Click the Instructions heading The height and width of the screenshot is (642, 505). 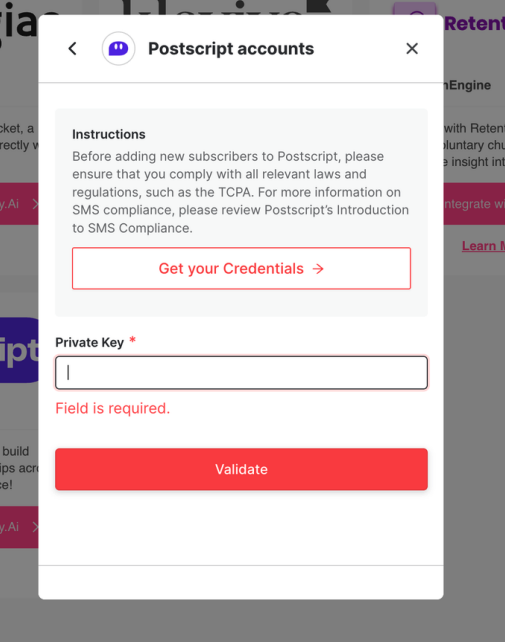109,134
